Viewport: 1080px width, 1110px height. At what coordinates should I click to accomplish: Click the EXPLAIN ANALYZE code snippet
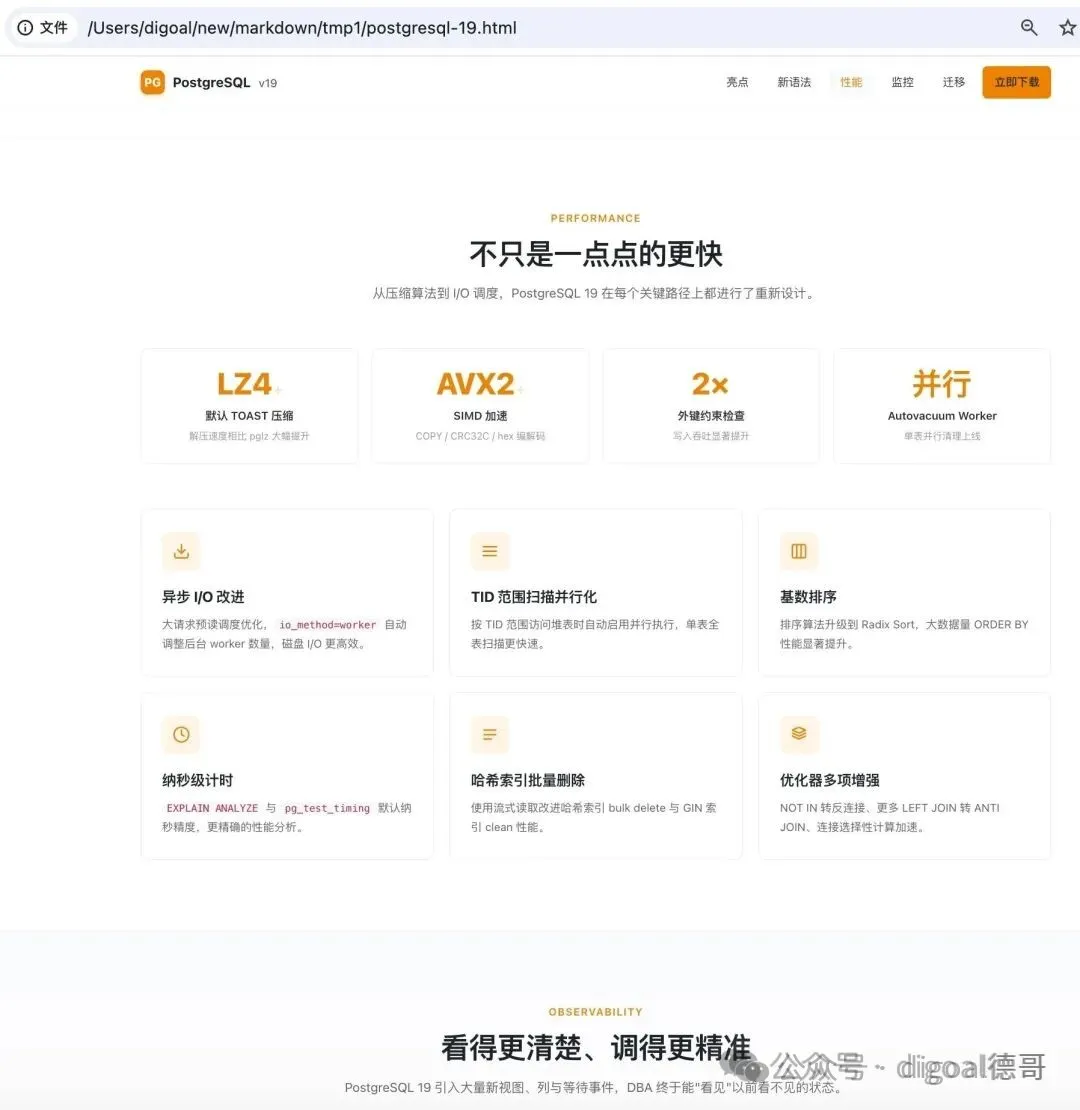(212, 808)
